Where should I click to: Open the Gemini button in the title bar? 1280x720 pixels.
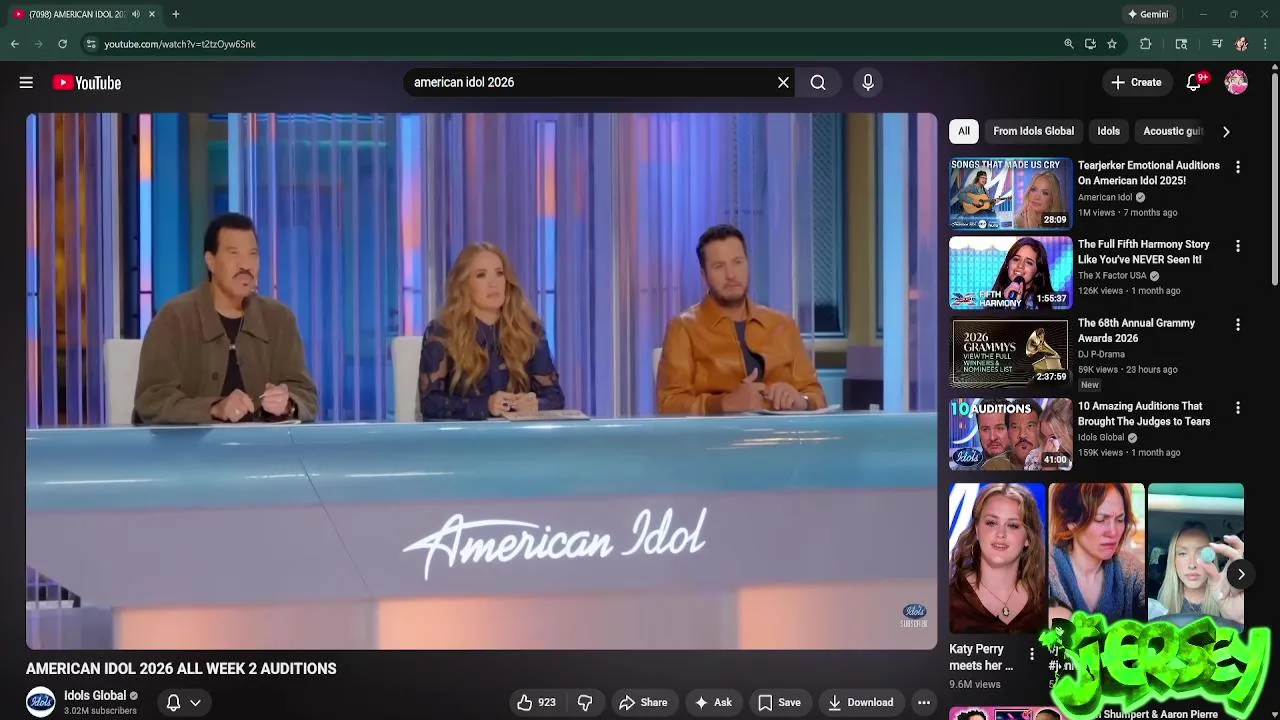click(x=1148, y=14)
